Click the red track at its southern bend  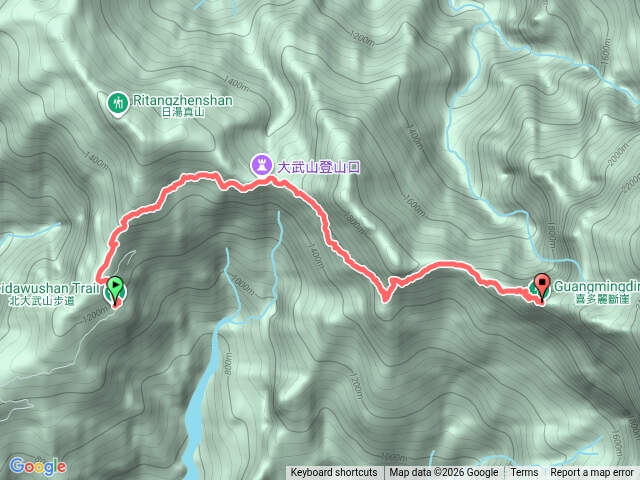click(x=384, y=298)
